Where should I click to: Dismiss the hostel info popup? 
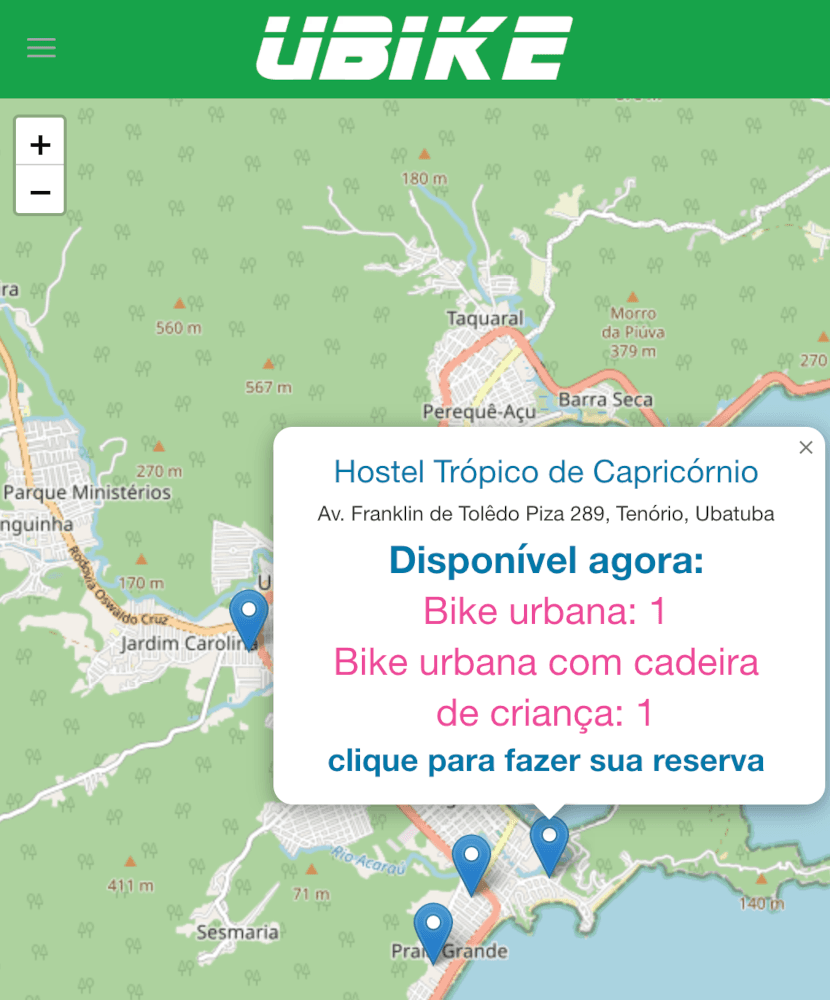806,447
